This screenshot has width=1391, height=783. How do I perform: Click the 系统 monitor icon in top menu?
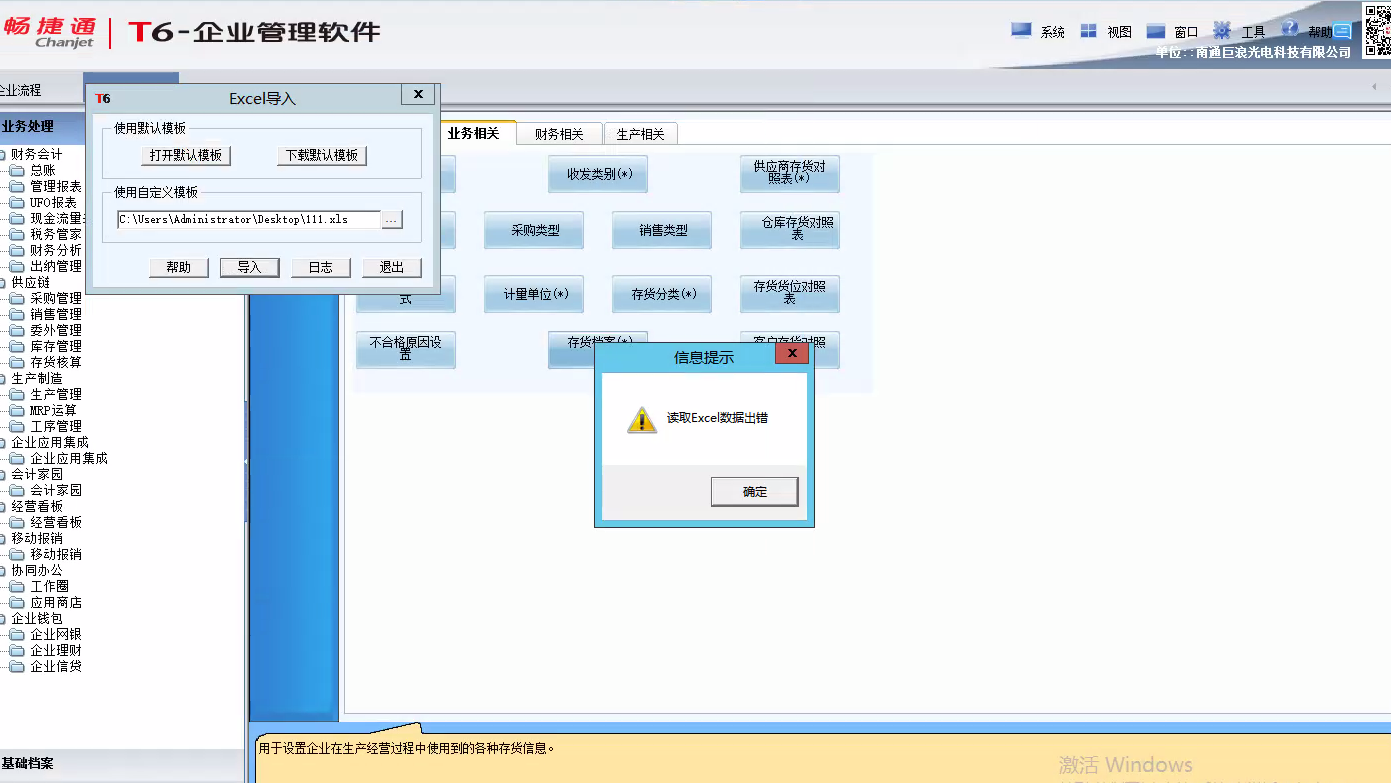pyautogui.click(x=1021, y=30)
